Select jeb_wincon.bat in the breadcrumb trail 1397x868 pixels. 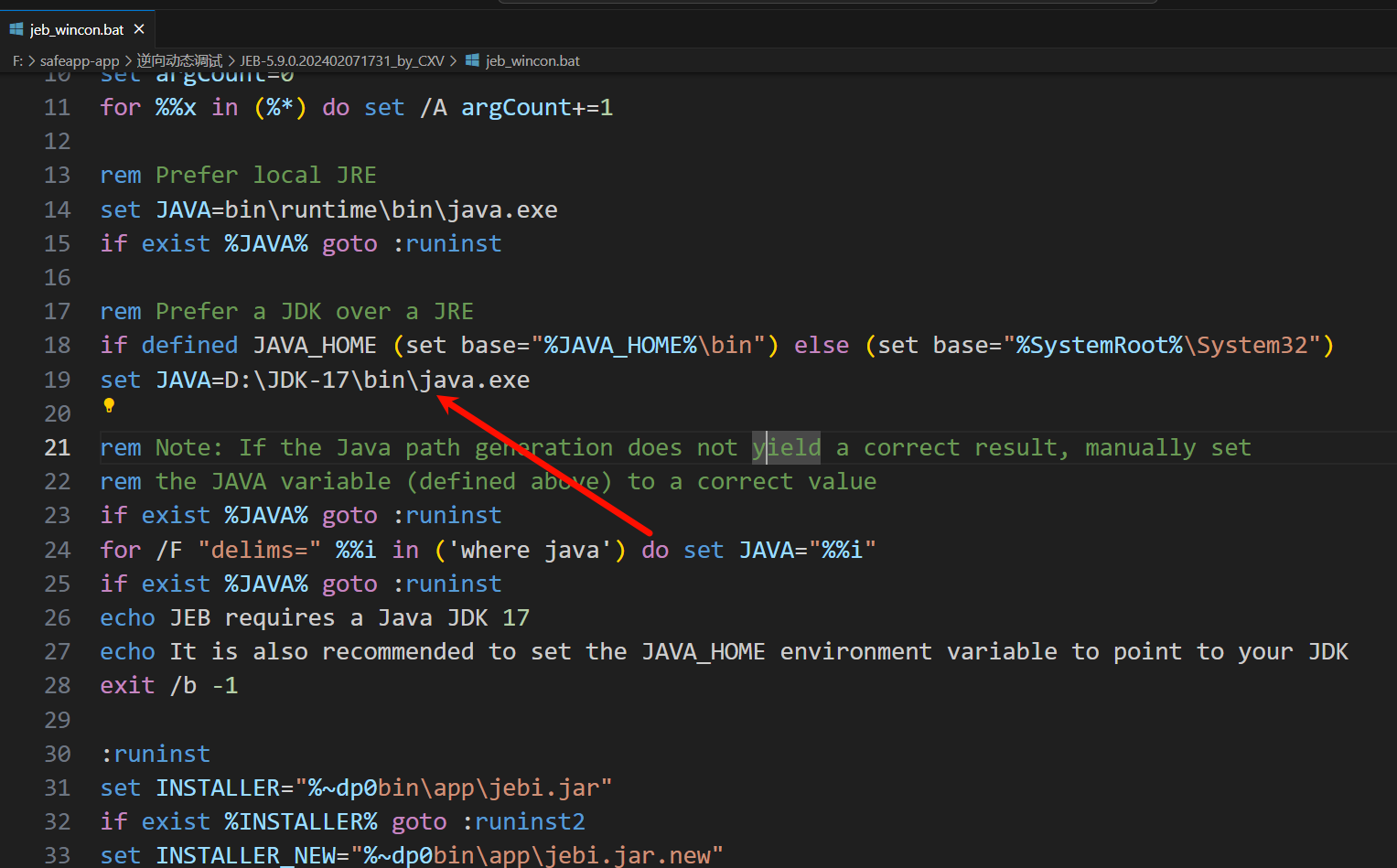532,60
